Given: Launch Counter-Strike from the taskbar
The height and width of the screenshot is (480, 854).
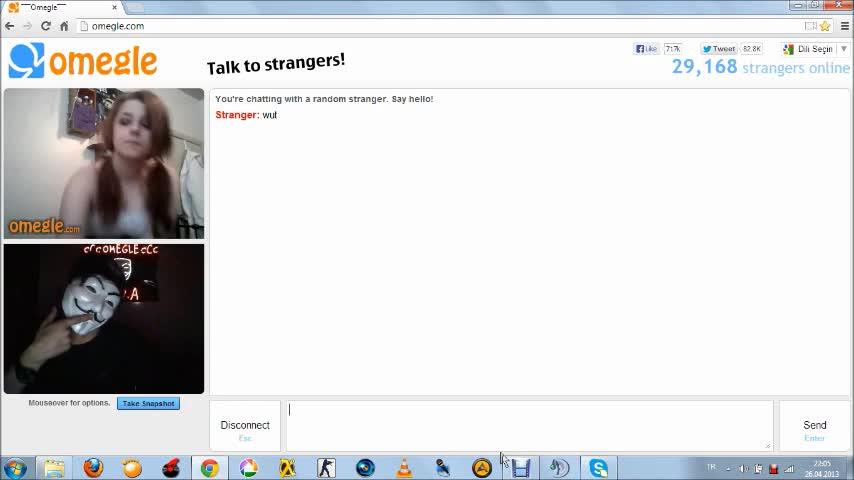Looking at the screenshot, I should 326,468.
